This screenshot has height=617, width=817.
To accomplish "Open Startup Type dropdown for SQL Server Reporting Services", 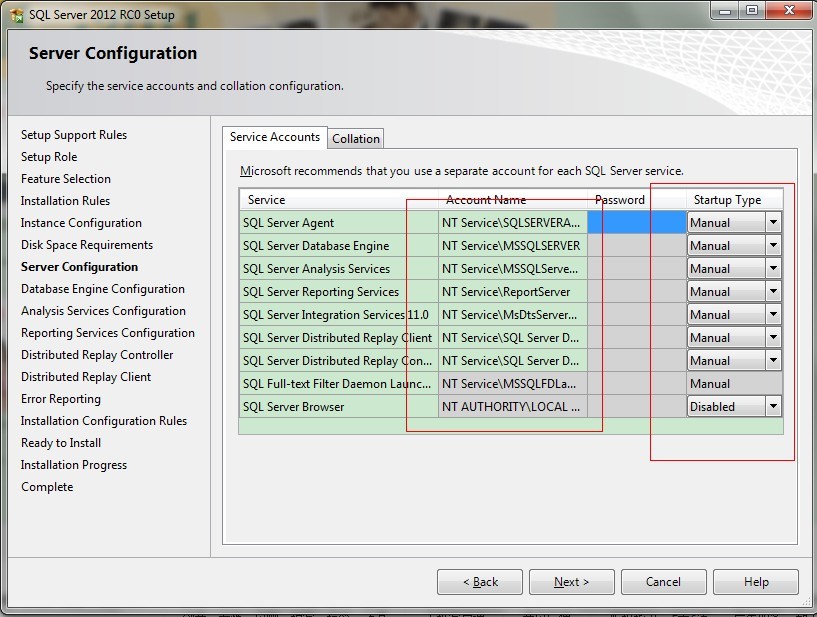I will tap(773, 291).
